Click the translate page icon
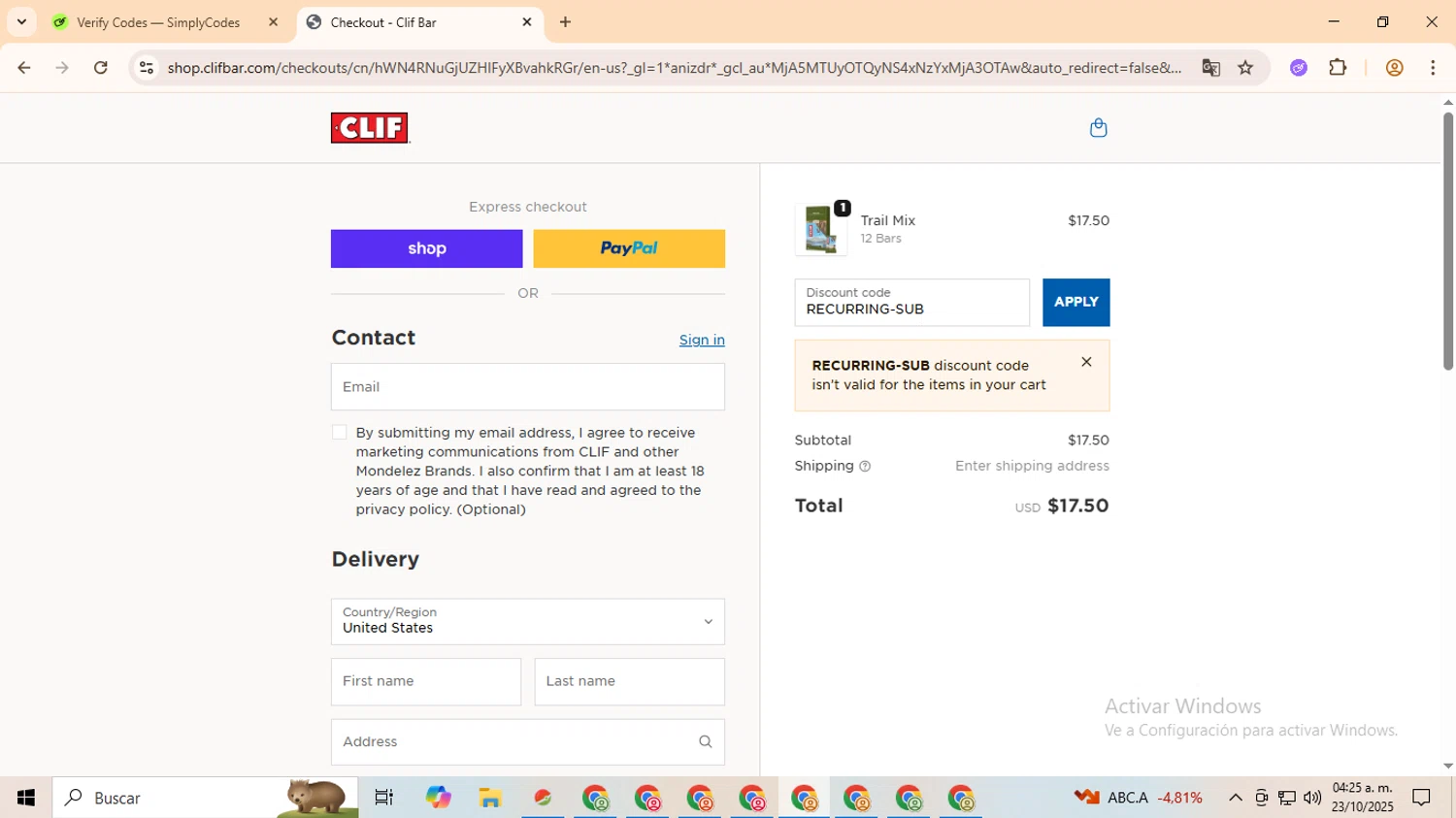The height and width of the screenshot is (818, 1456). (1210, 68)
